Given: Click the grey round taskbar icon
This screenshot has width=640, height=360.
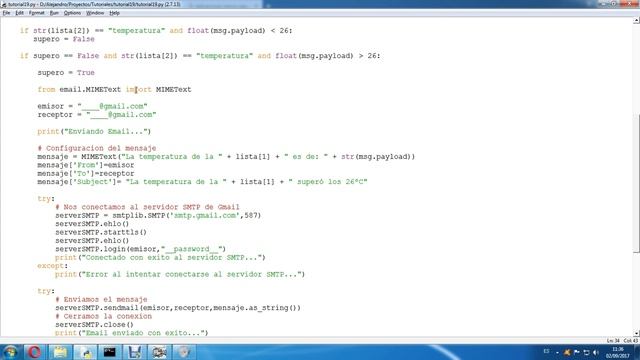Looking at the screenshot, I should point(184,352).
